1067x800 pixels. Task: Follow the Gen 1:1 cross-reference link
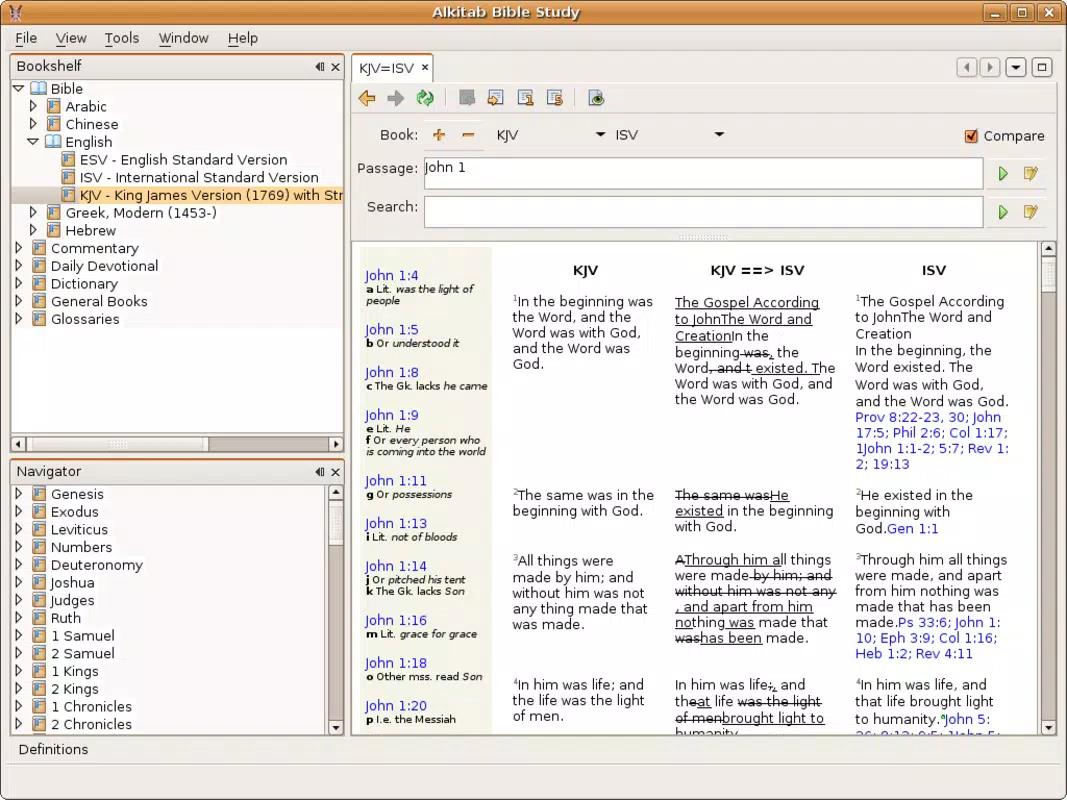click(913, 529)
